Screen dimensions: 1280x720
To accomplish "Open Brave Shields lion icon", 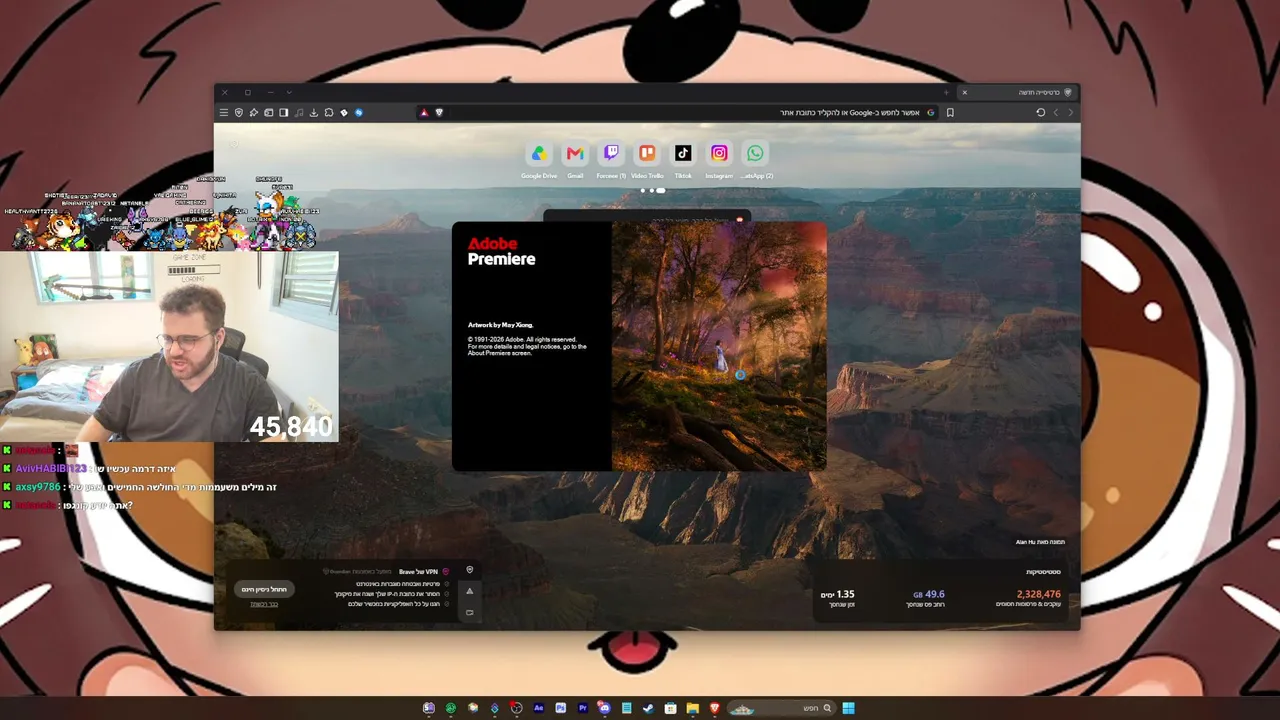I will click(439, 113).
